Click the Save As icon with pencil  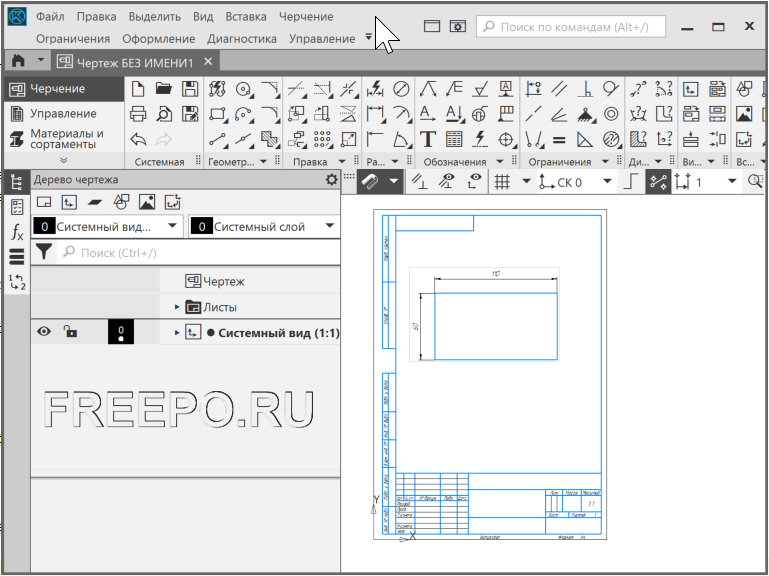(190, 114)
